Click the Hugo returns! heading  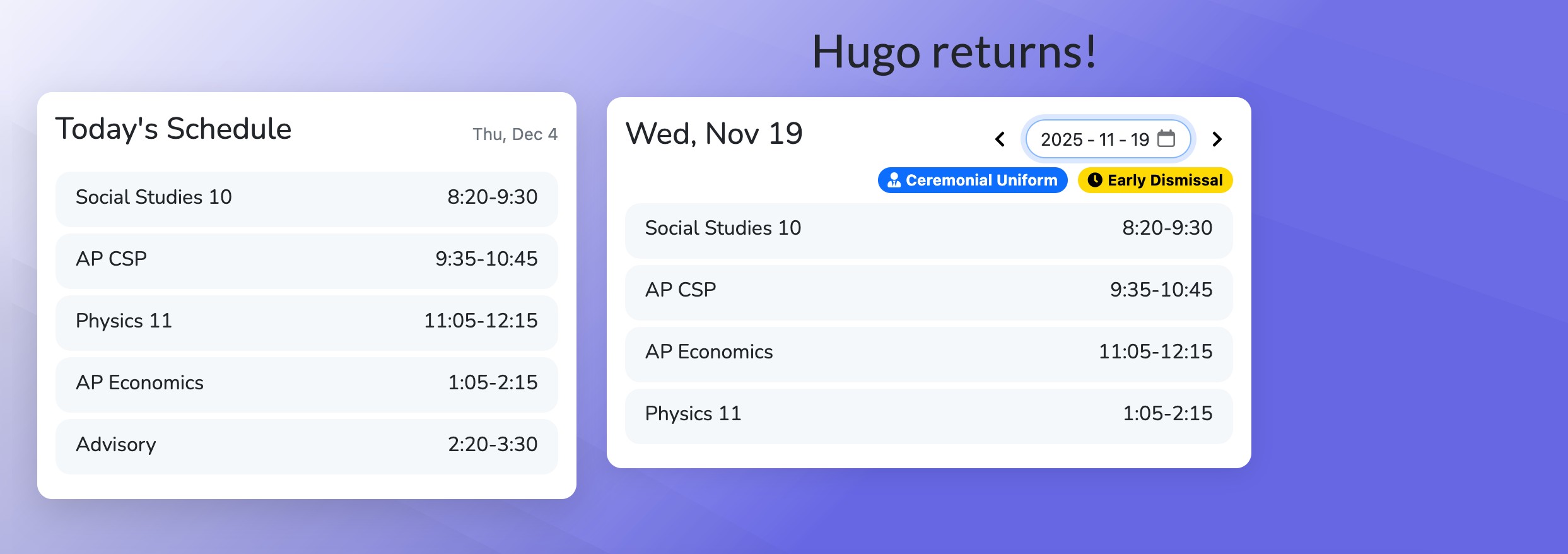[x=954, y=52]
